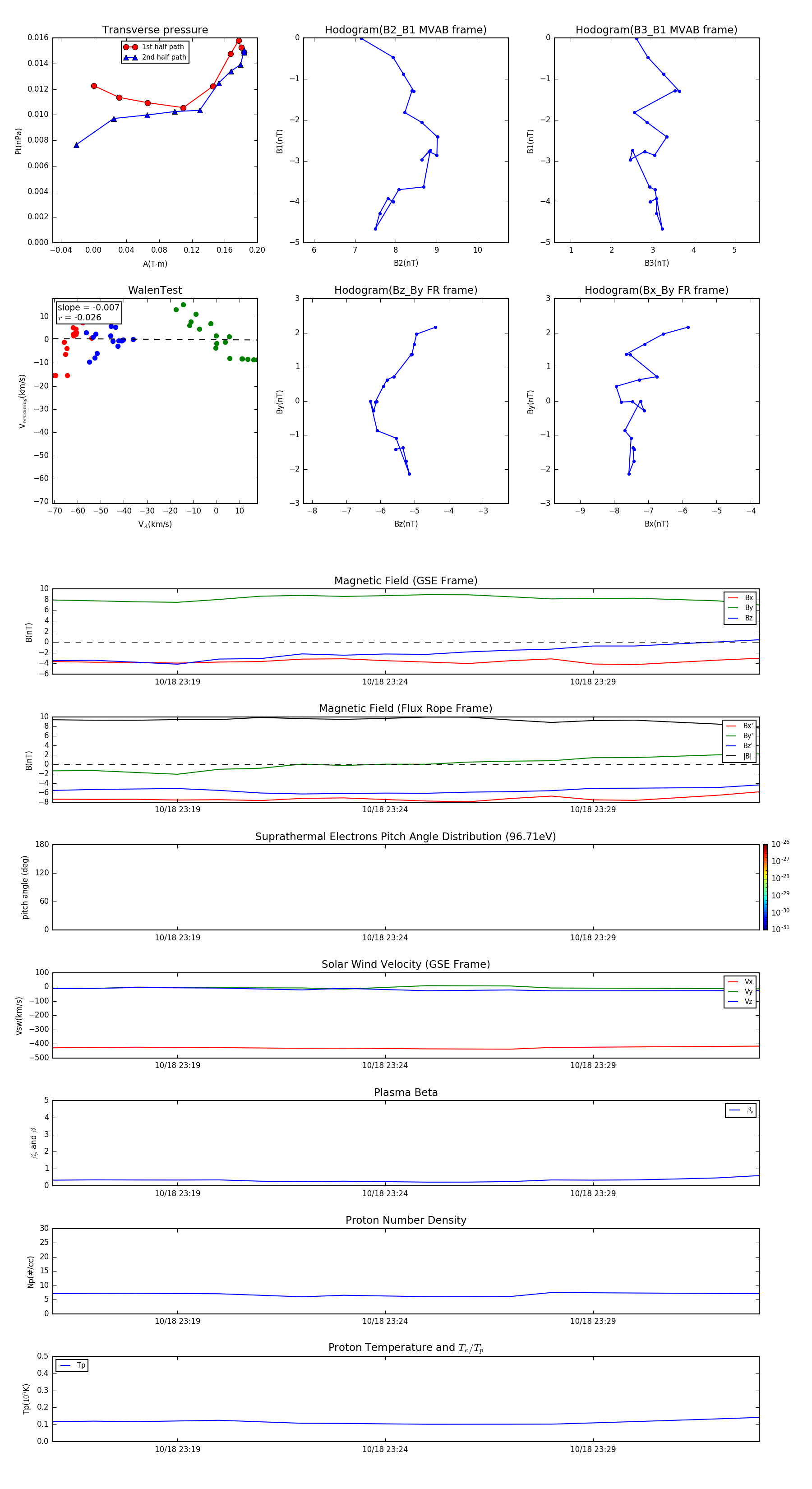Image resolution: width=812 pixels, height=1489 pixels.
Task: Click '10/18 23:24' tick under GSE magnetic field
Action: pos(385,682)
